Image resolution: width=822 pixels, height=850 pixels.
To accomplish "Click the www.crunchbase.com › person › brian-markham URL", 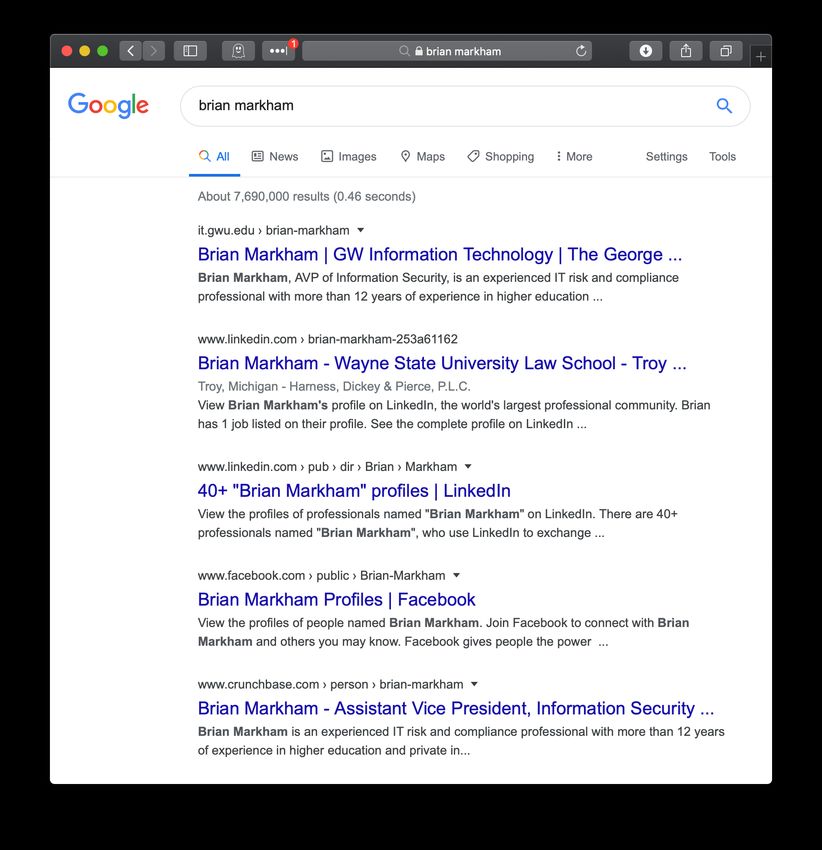I will tap(330, 685).
